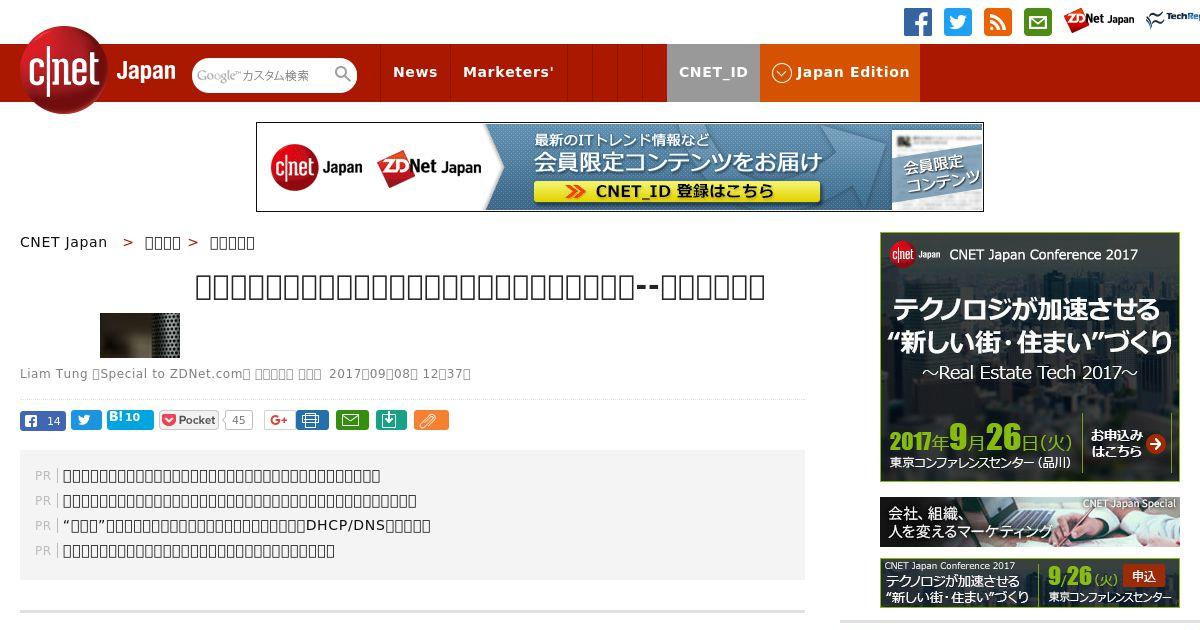Viewport: 1200px width, 630px height.
Task: Open the article thumbnail image
Action: pos(140,335)
